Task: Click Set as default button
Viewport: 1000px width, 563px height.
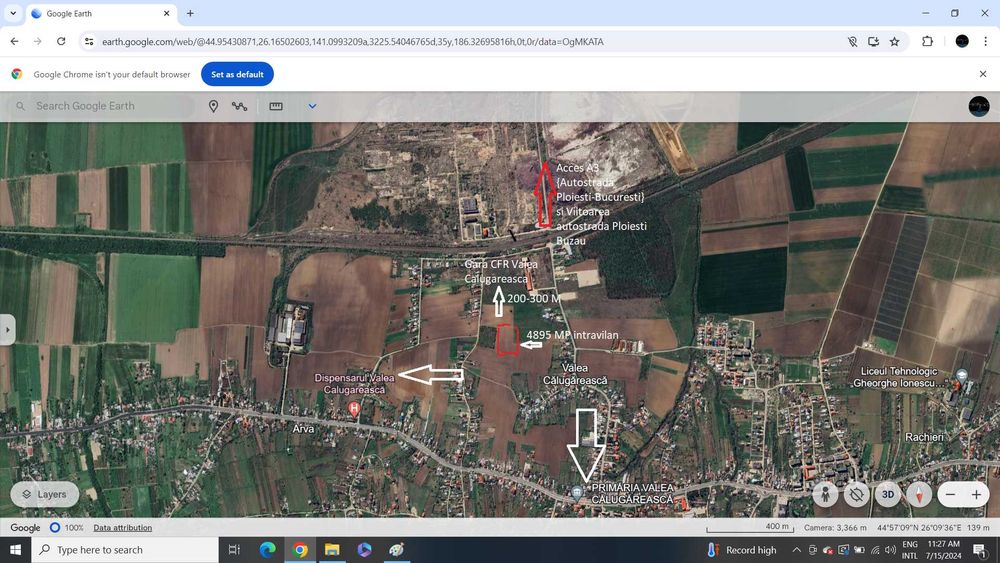Action: [237, 74]
